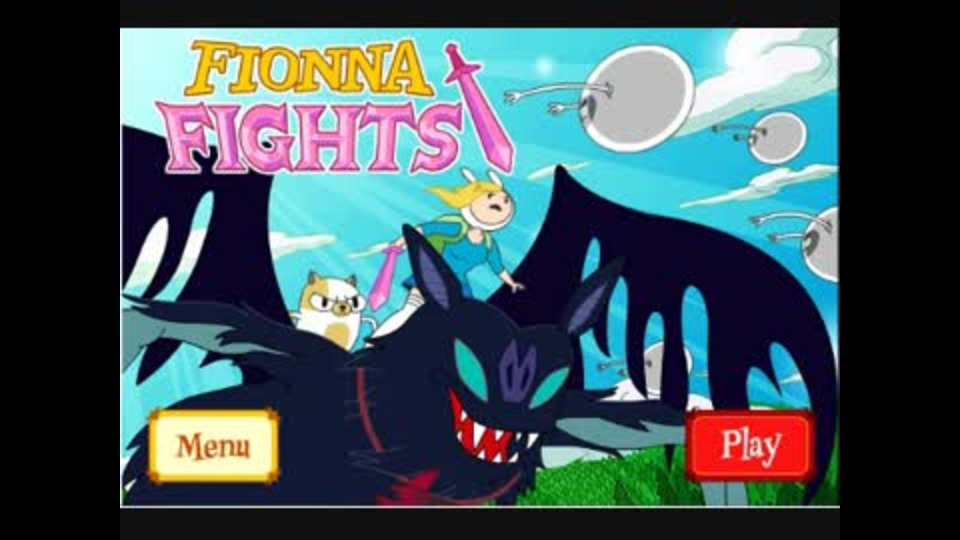Click the pink crystal sword beside the title
The height and width of the screenshot is (540, 960).
point(481,107)
